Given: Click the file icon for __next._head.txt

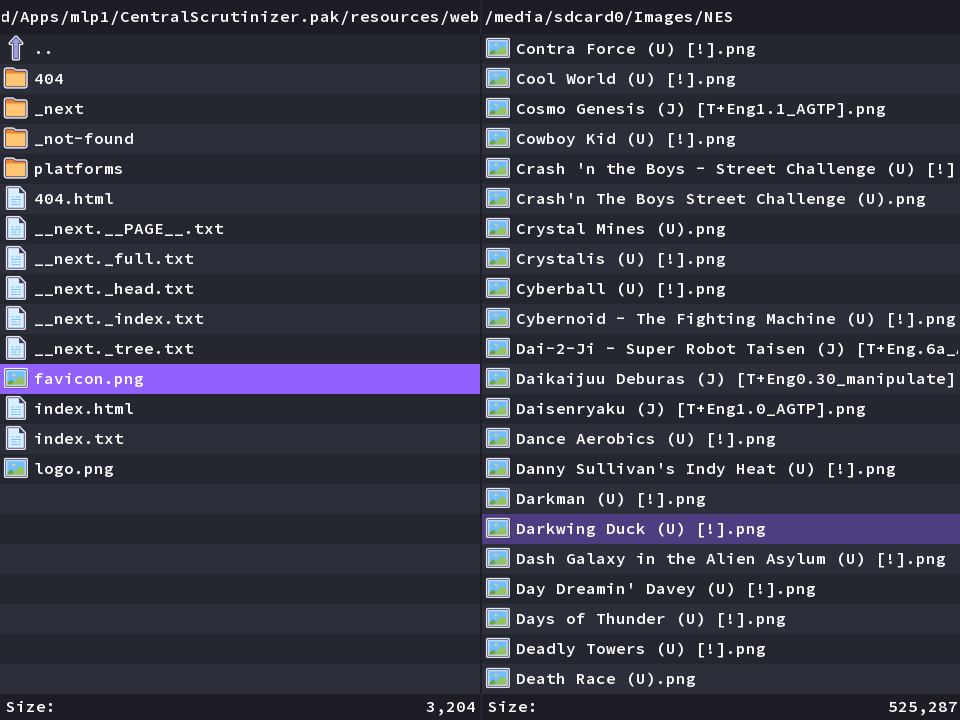Looking at the screenshot, I should click(16, 288).
